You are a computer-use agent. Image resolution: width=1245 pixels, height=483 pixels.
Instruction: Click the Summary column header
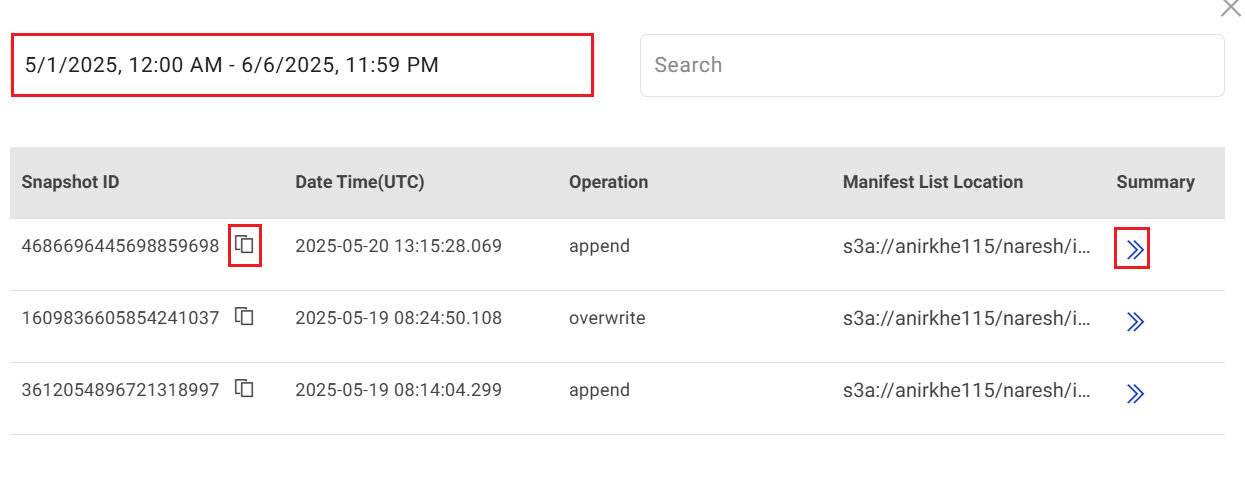(x=1155, y=182)
